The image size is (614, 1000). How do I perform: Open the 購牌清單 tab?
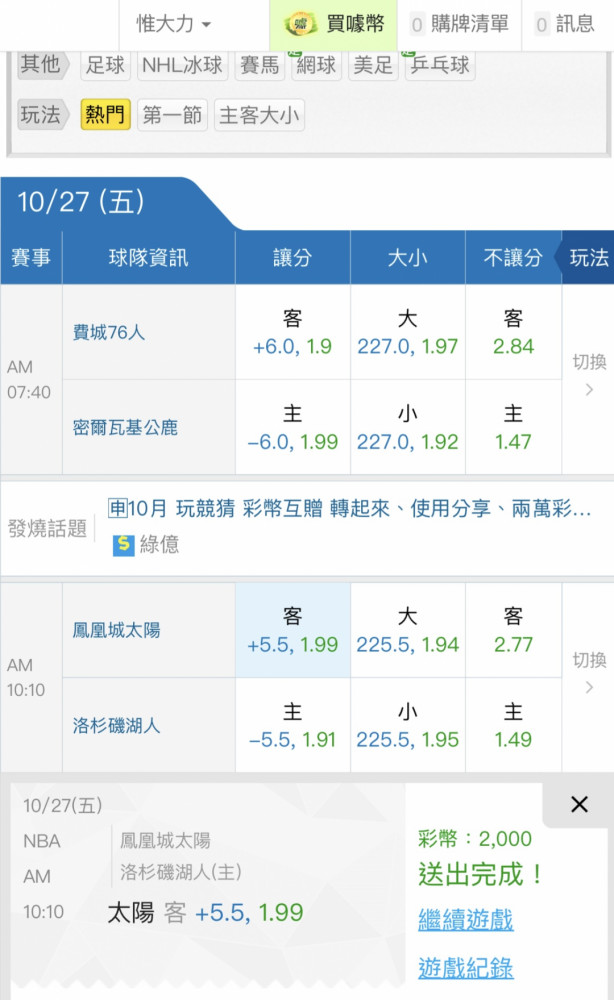460,24
